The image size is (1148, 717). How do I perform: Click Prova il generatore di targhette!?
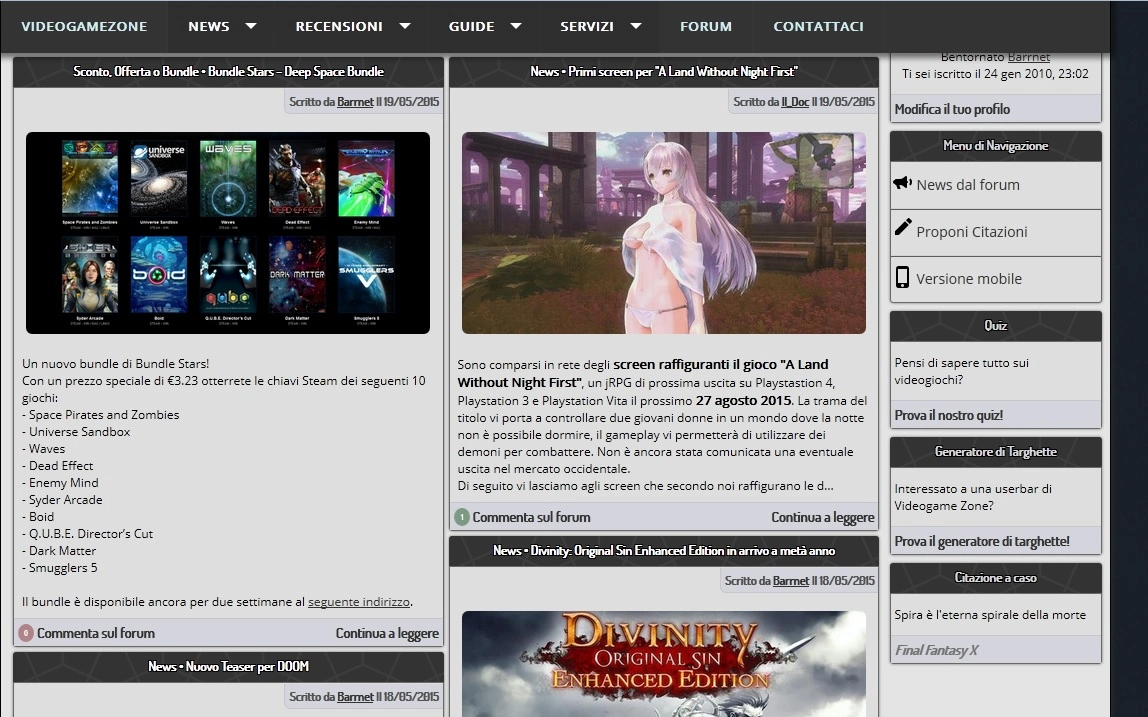[x=982, y=541]
